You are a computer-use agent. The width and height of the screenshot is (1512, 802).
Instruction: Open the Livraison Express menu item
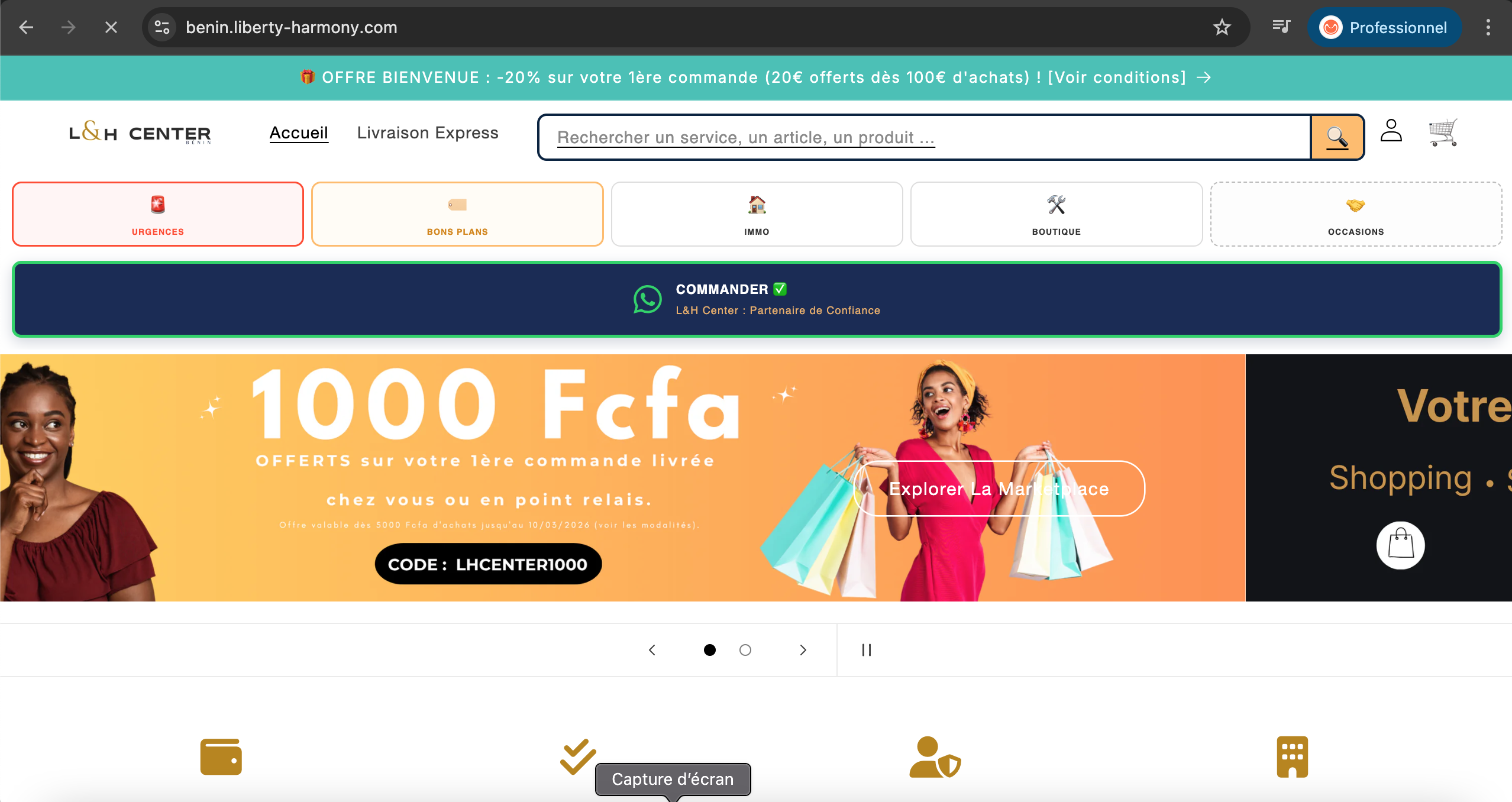click(x=428, y=132)
